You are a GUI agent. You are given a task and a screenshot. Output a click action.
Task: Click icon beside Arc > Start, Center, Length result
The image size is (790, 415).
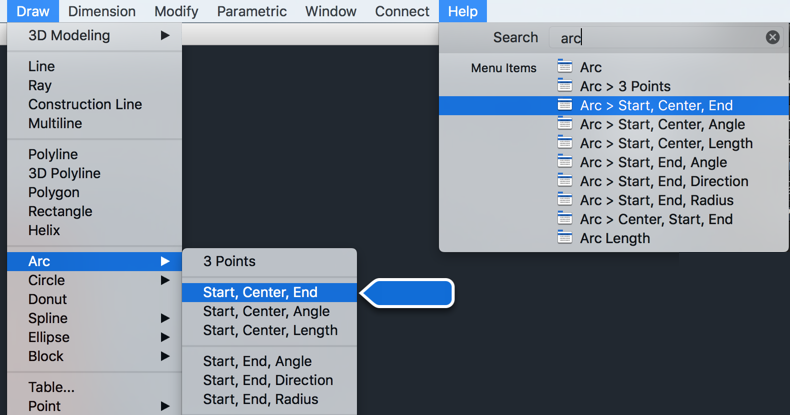point(565,143)
